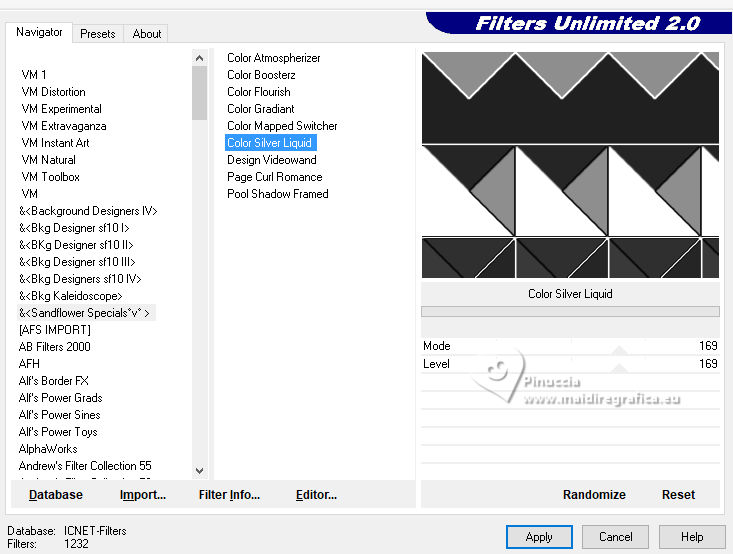Select AFH category
The image size is (733, 554).
point(29,364)
